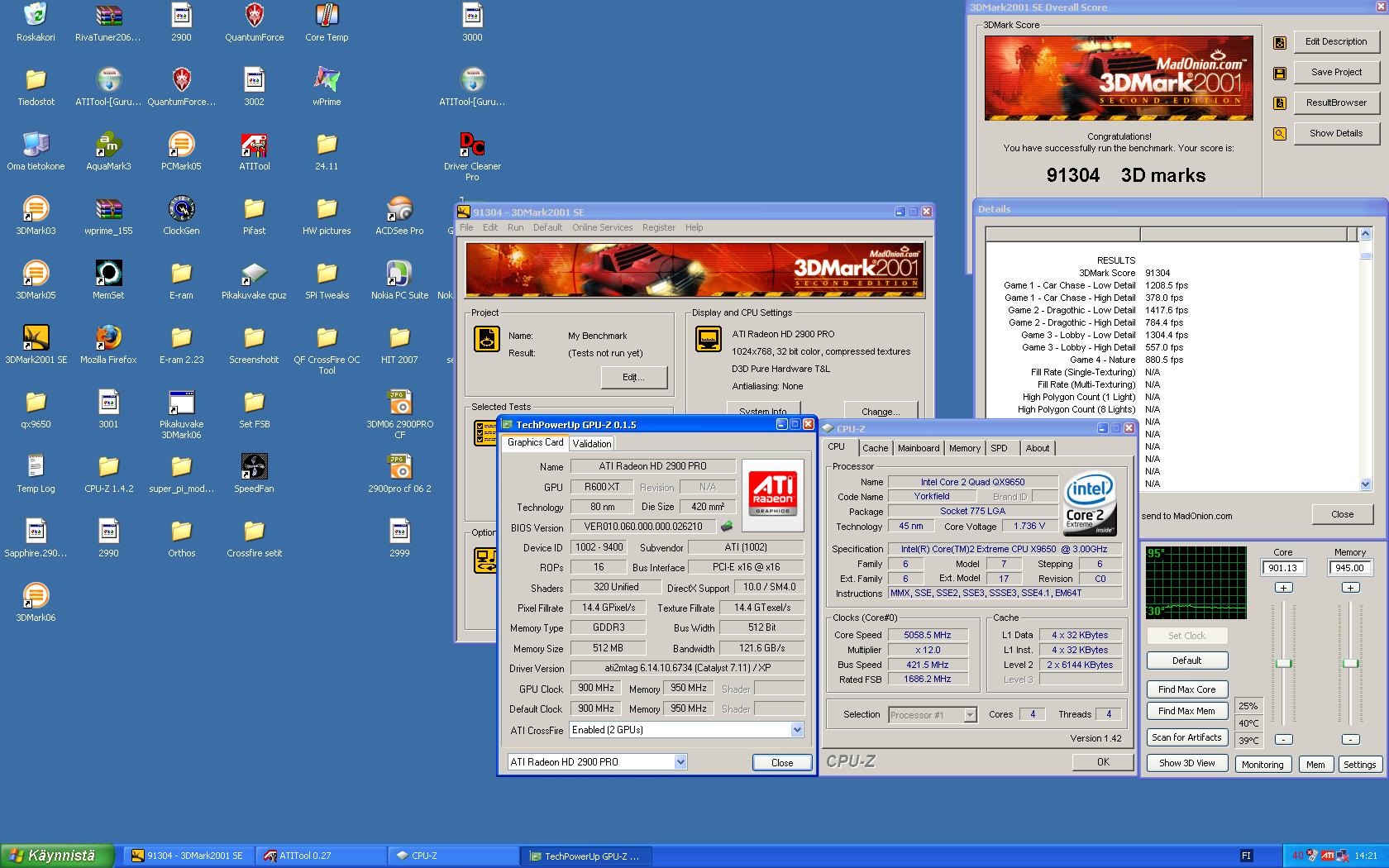This screenshot has width=1389, height=868.
Task: Click the FI language indicator in the taskbar
Action: (x=1246, y=856)
